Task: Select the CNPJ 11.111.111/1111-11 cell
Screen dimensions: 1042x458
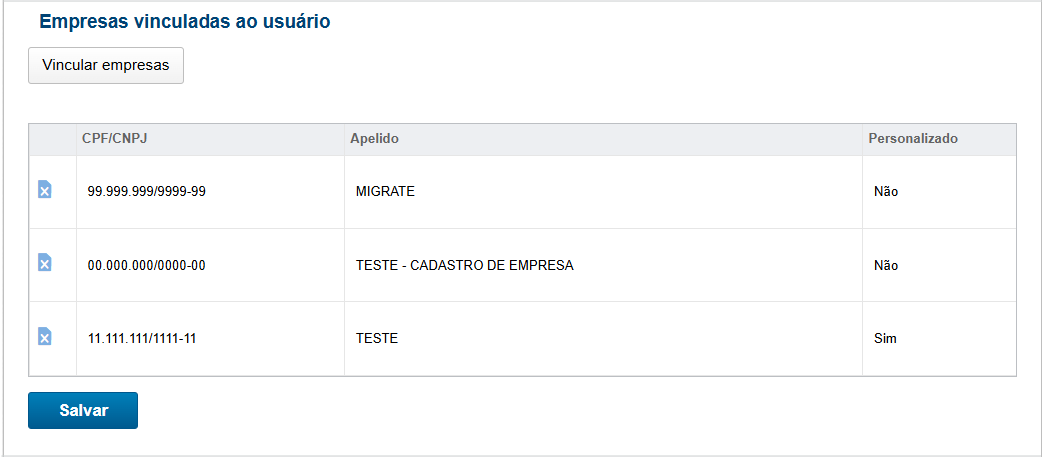Action: tap(142, 339)
